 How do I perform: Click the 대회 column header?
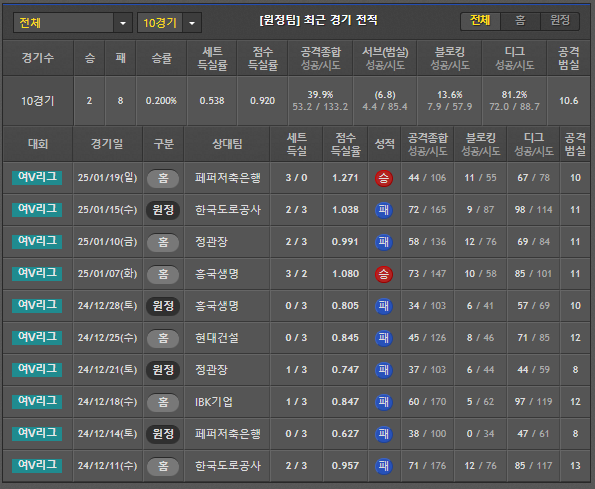38,144
